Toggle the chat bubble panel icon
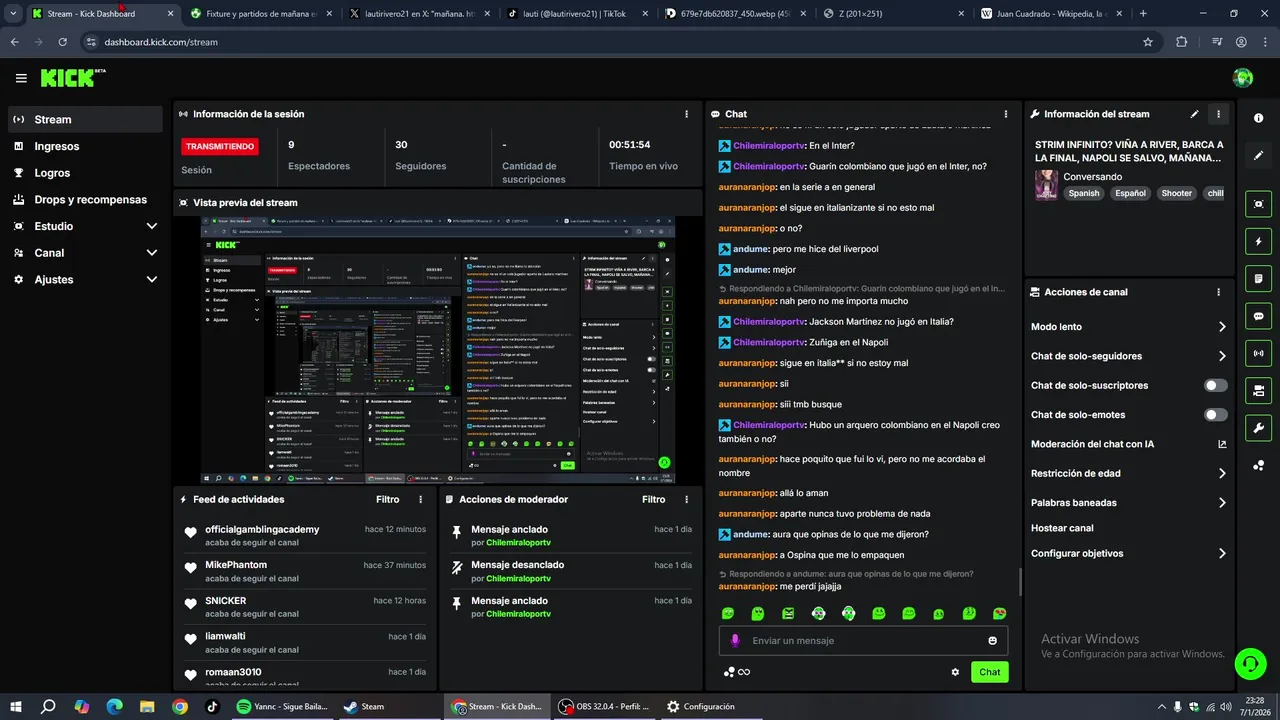Image resolution: width=1280 pixels, height=720 pixels. tap(1258, 316)
